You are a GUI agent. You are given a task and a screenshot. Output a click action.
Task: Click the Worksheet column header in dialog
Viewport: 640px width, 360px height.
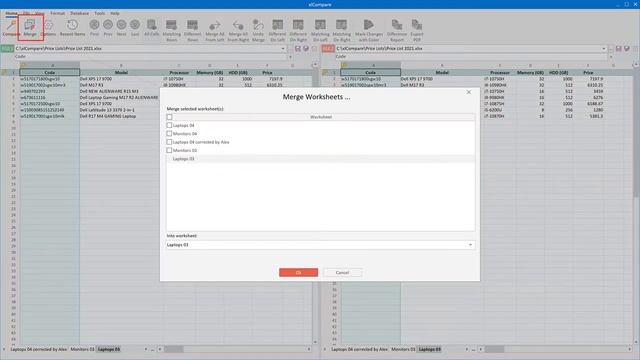click(320, 117)
